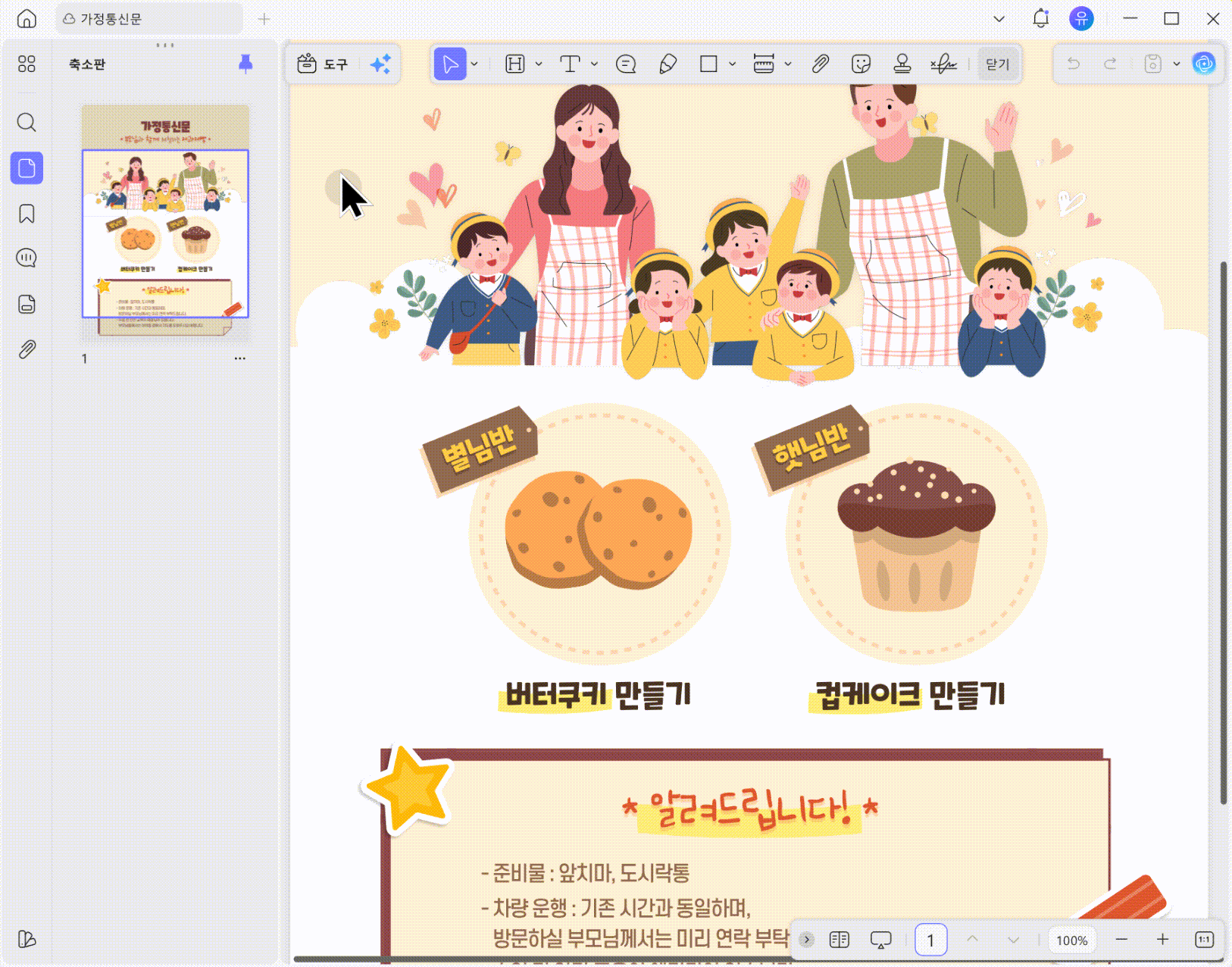Click the save document icon
This screenshot has width=1232, height=967.
coord(1152,64)
